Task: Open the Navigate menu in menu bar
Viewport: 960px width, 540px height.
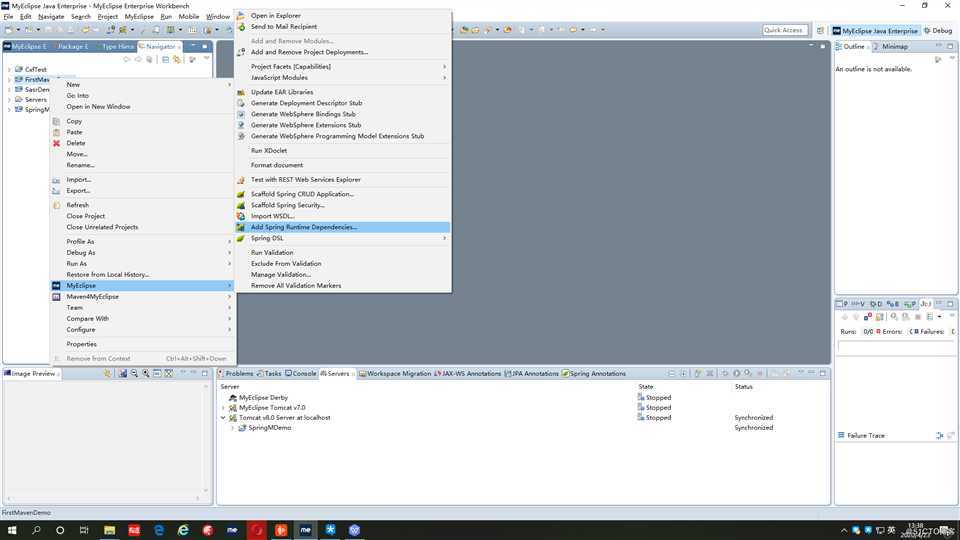Action: (51, 17)
